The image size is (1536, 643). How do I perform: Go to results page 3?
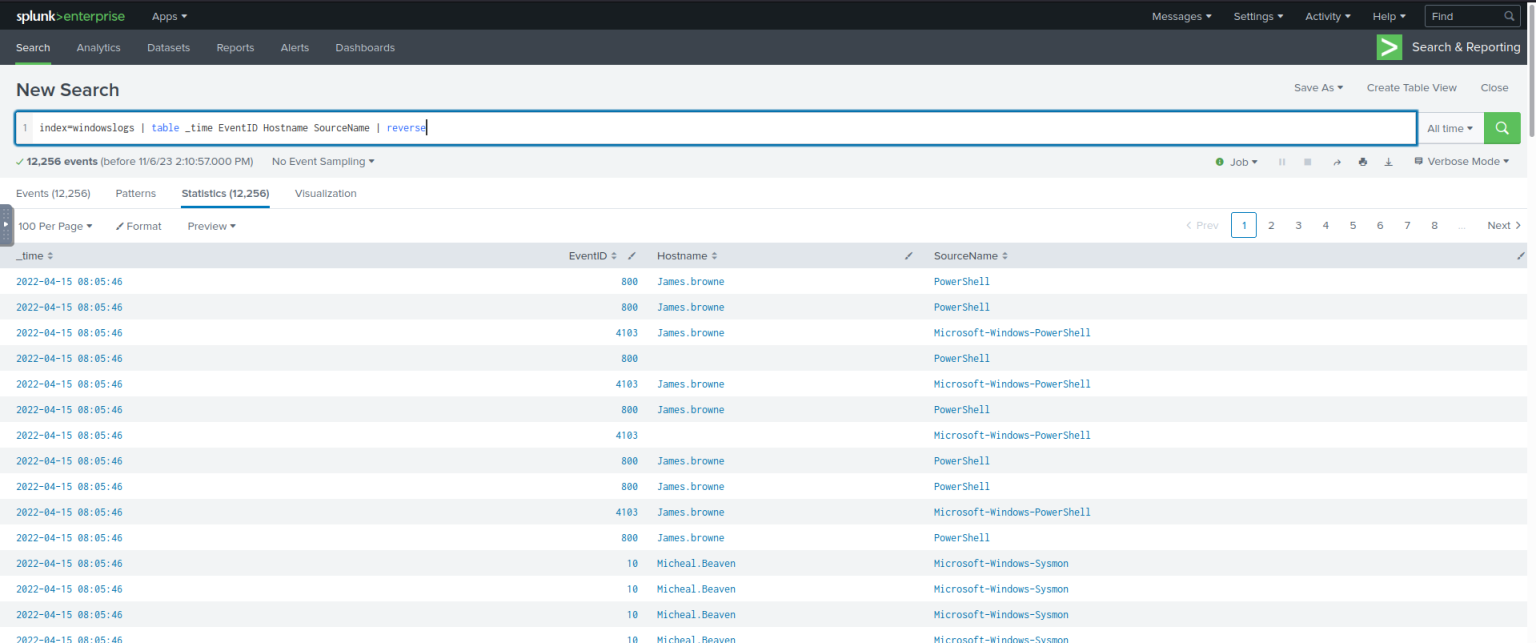1298,225
